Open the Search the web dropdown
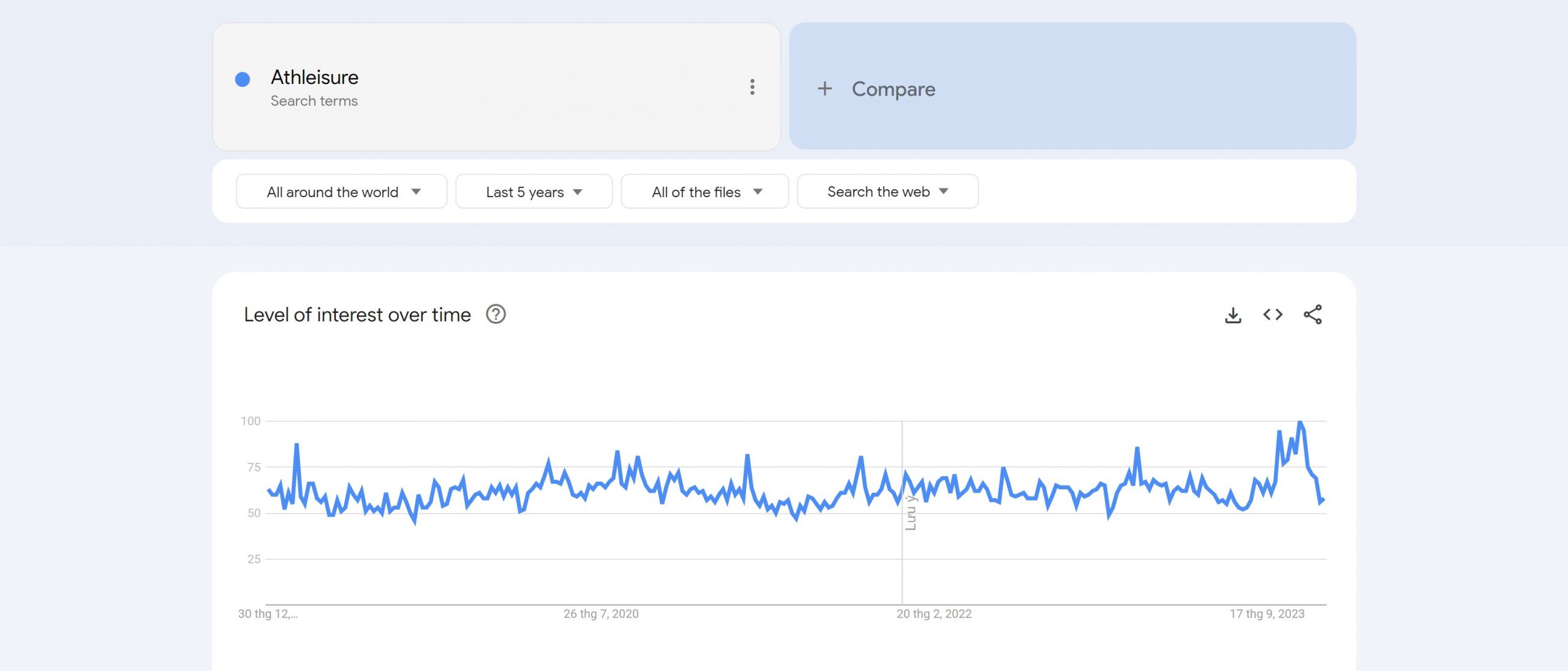This screenshot has height=671, width=1568. pyautogui.click(x=888, y=192)
